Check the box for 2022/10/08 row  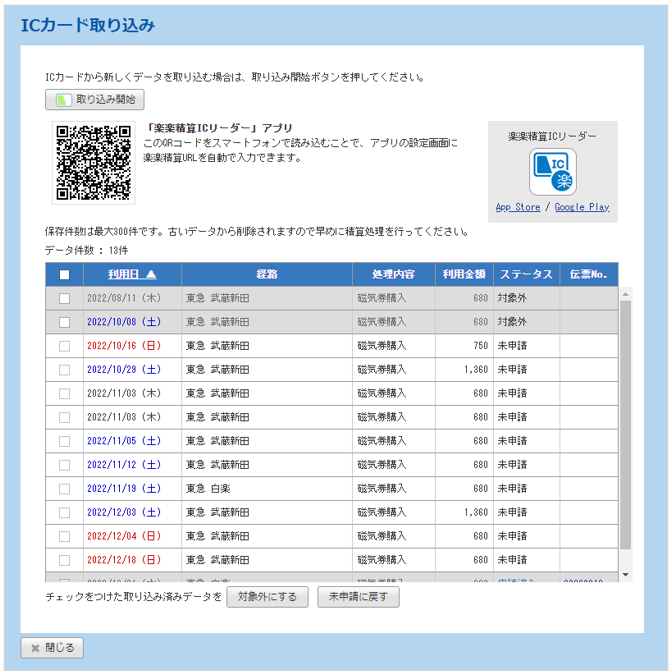coord(64,322)
